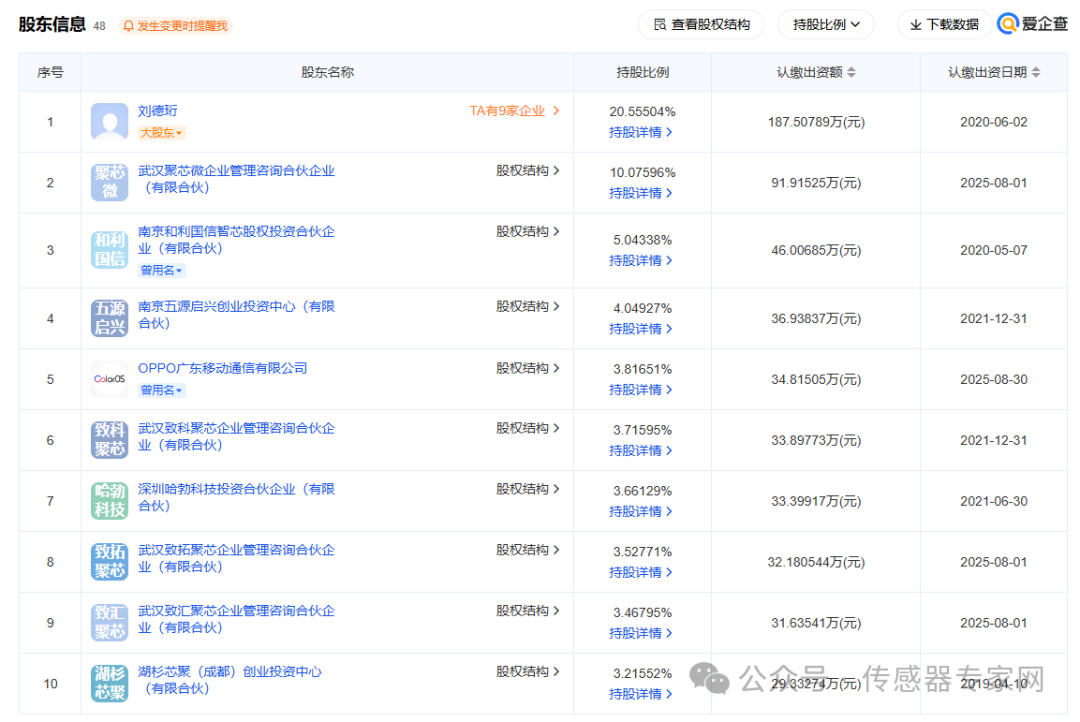Click the 致拓聚芯 logo icon
1080x722 pixels.
click(109, 562)
